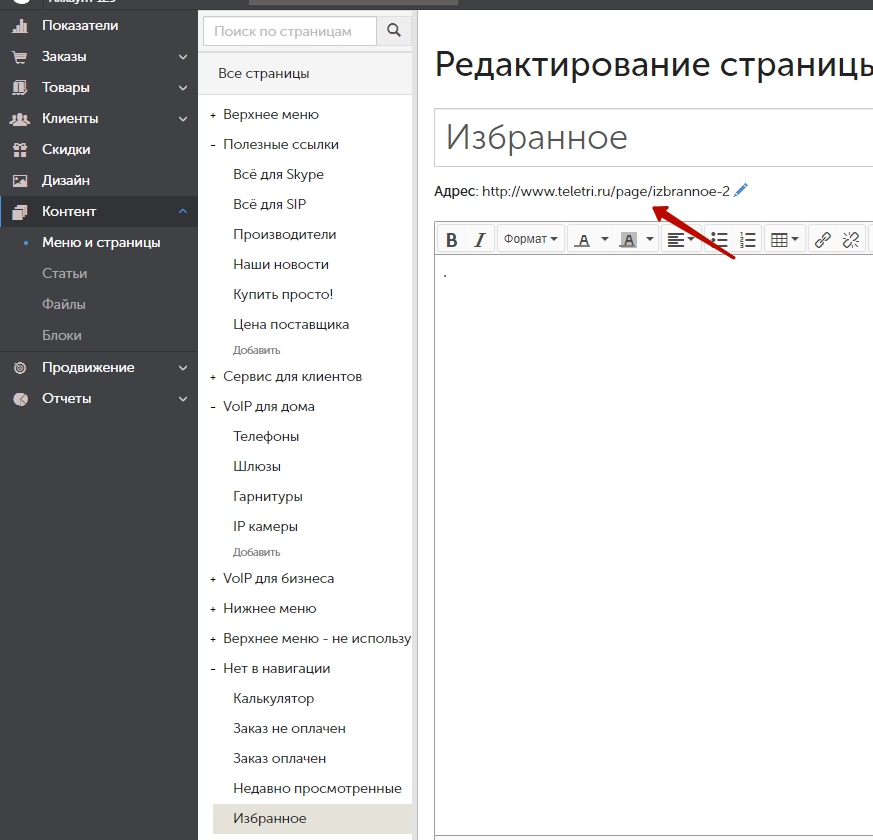
Task: Expand the Верхнее меню tree node
Action: [213, 115]
